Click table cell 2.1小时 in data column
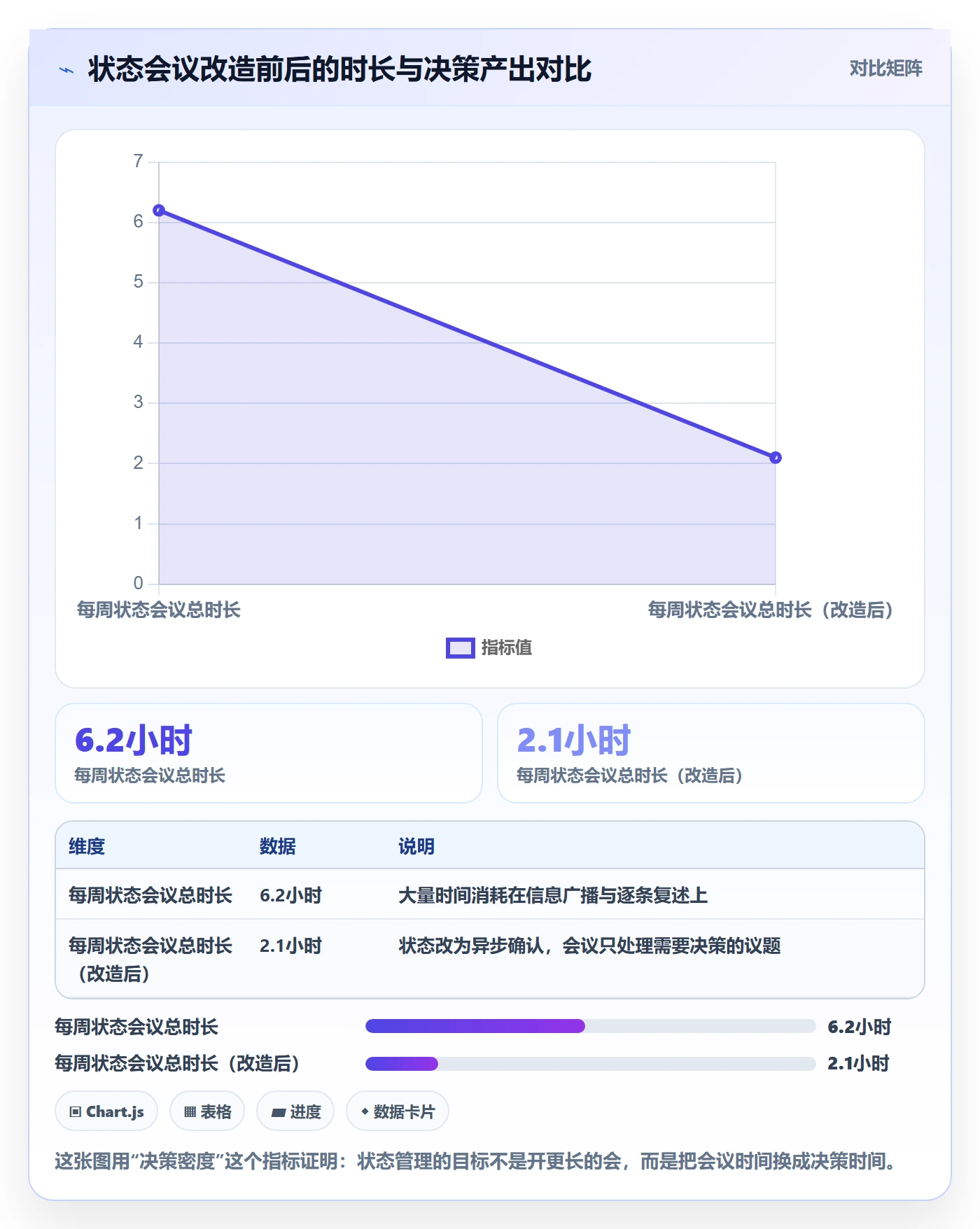Image resolution: width=980 pixels, height=1229 pixels. (290, 946)
